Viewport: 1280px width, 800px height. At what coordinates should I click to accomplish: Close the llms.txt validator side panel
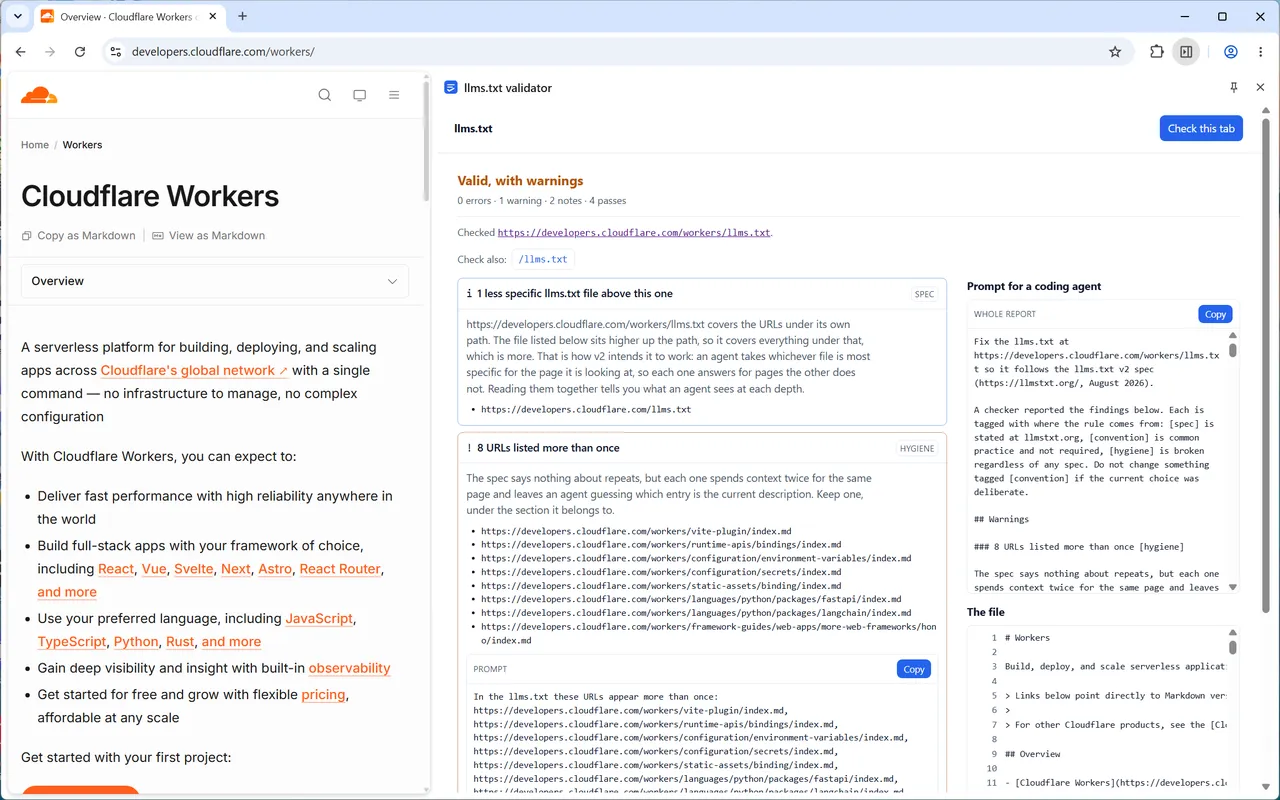(1260, 88)
